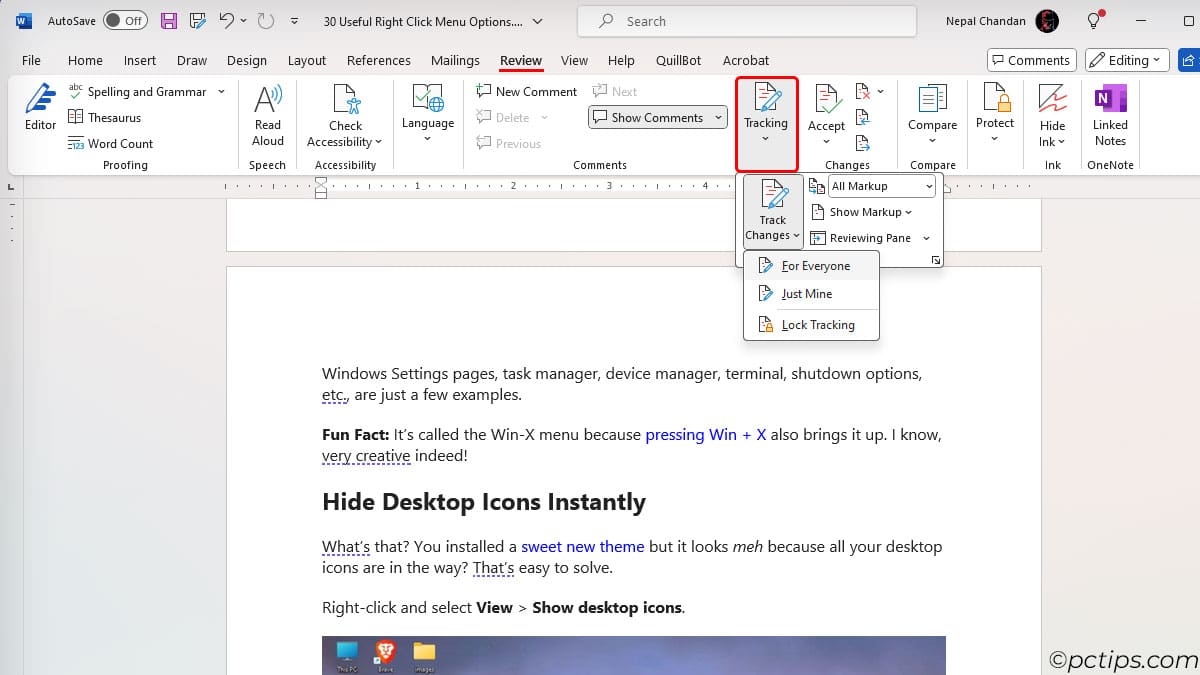
Task: Click the Save icon in title bar
Action: (x=169, y=21)
